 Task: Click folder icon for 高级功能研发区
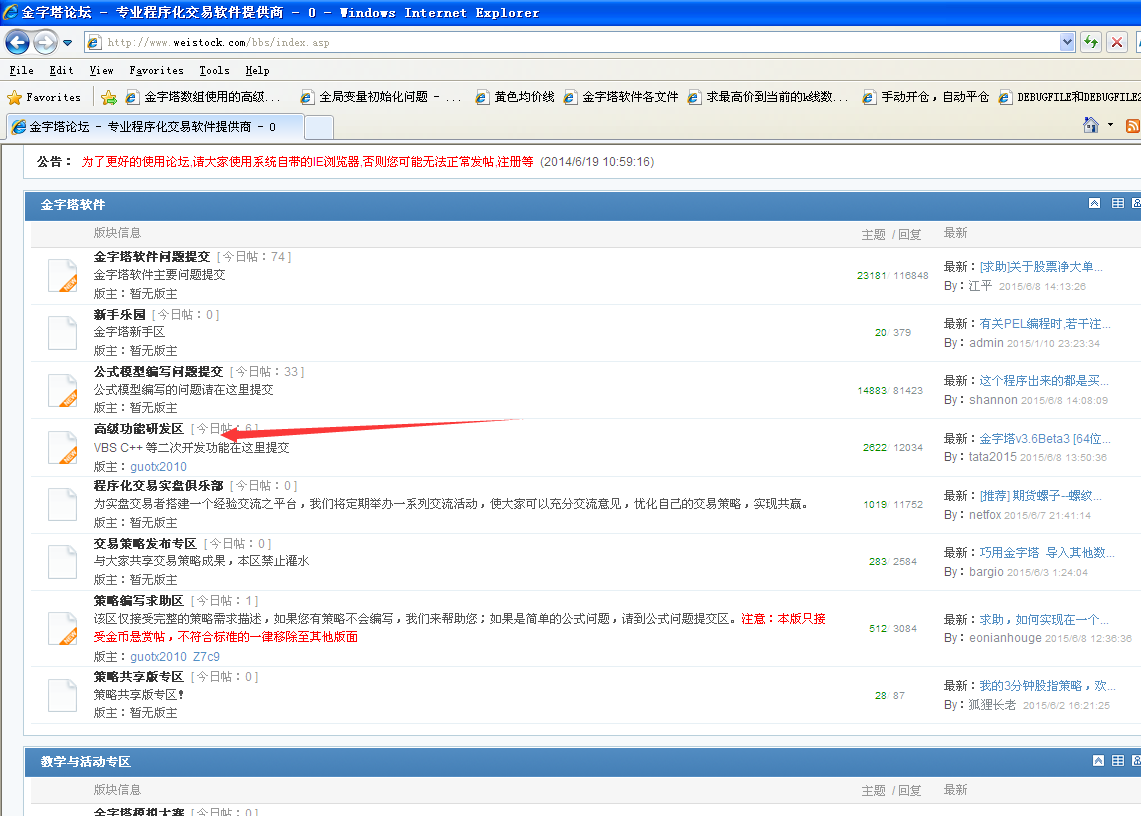(x=63, y=448)
